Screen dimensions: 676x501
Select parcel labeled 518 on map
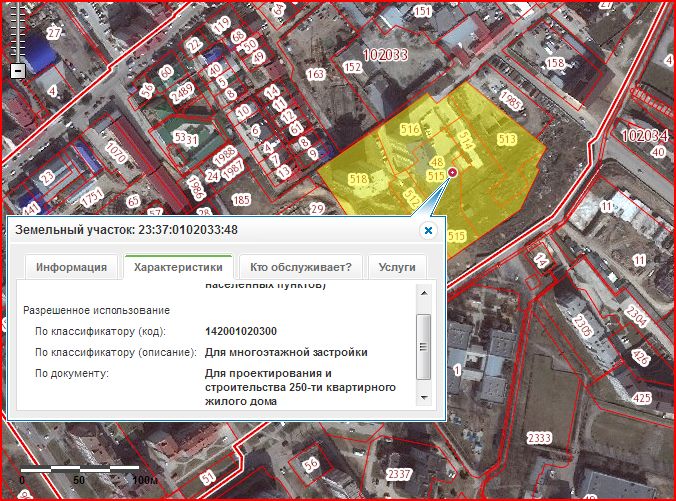coord(359,178)
